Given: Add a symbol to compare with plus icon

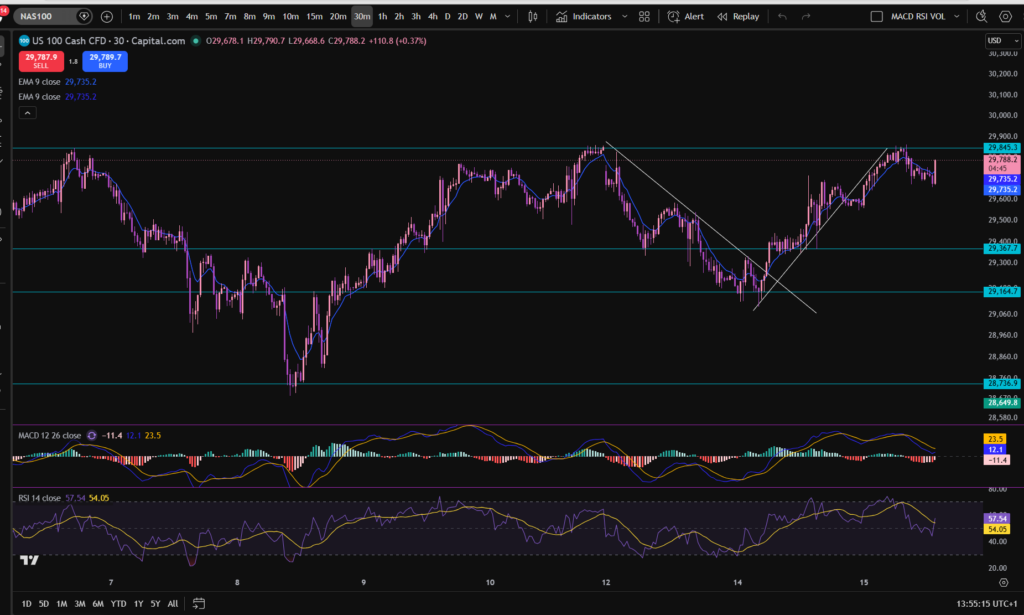Looking at the screenshot, I should tap(106, 16).
